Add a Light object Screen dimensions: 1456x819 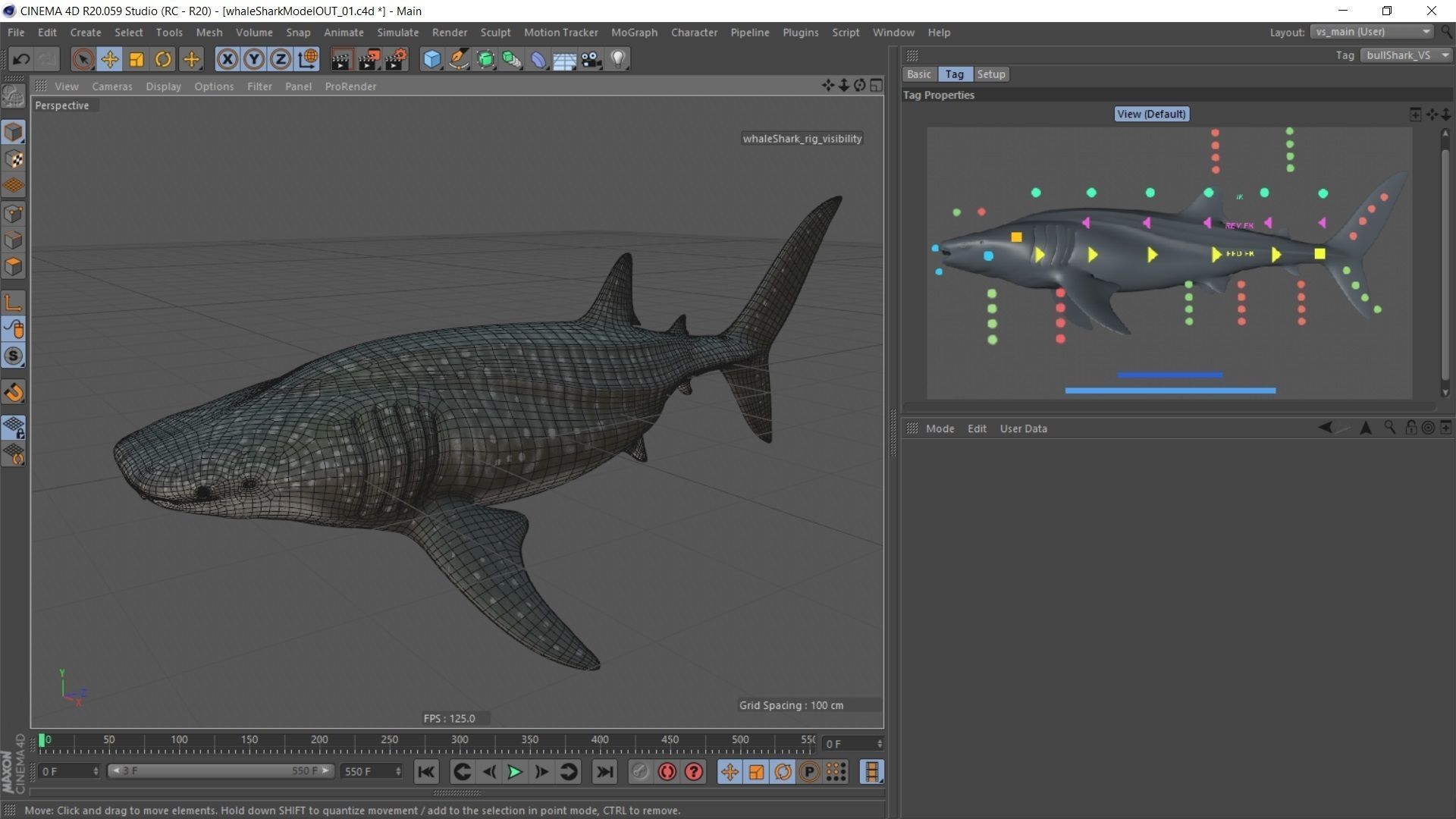(618, 59)
